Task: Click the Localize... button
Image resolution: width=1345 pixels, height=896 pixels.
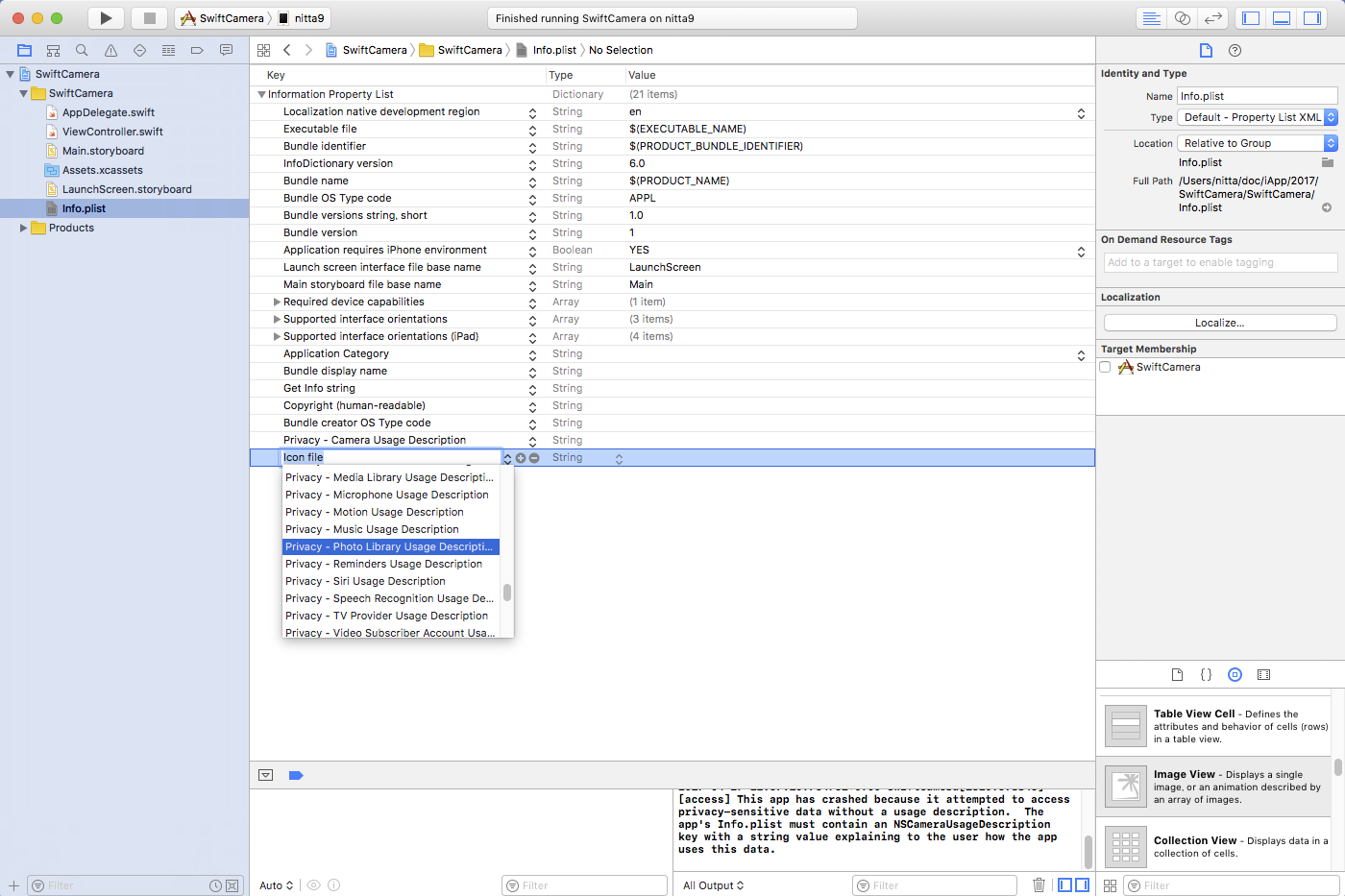Action: click(x=1219, y=323)
